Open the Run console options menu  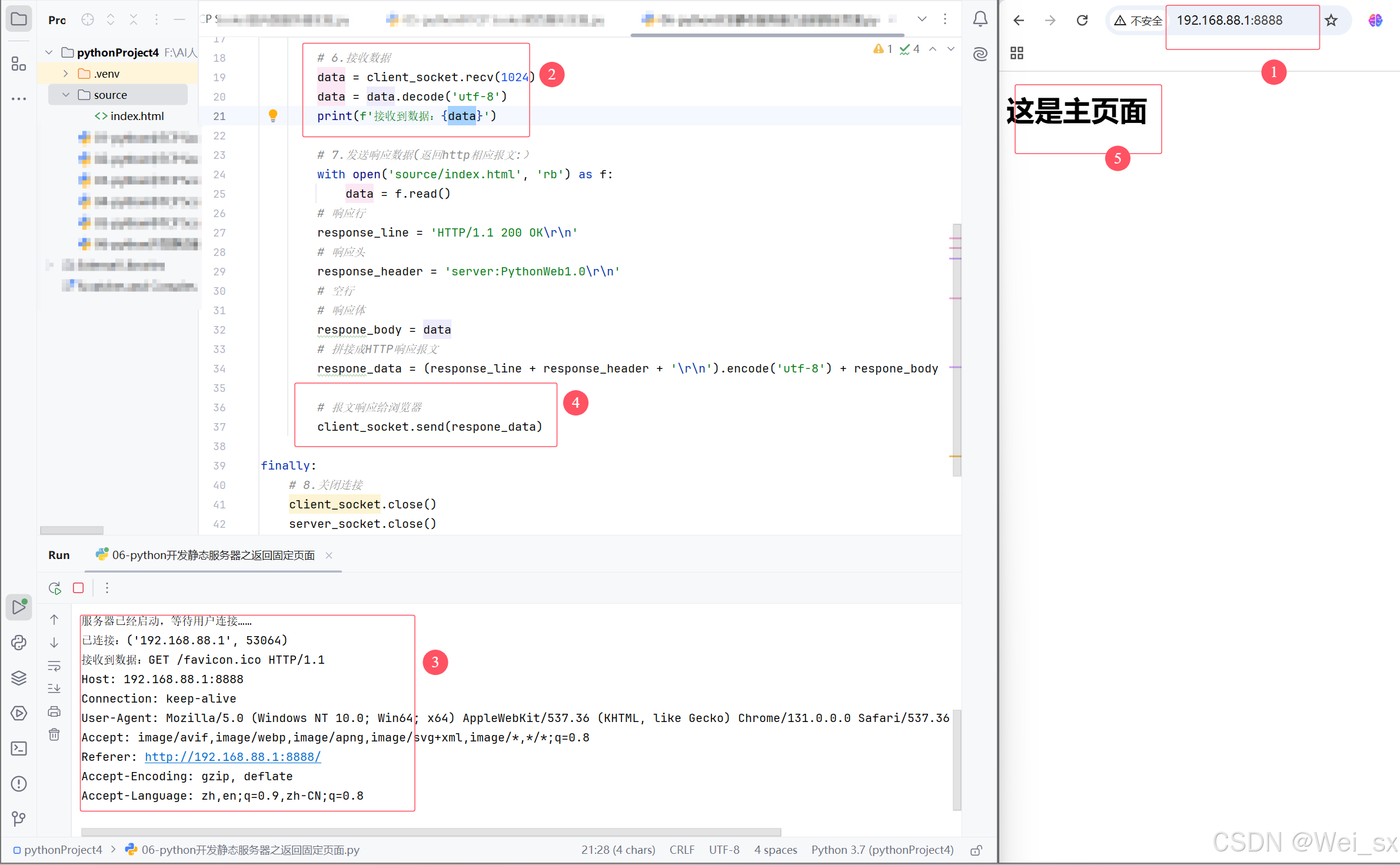[x=107, y=587]
